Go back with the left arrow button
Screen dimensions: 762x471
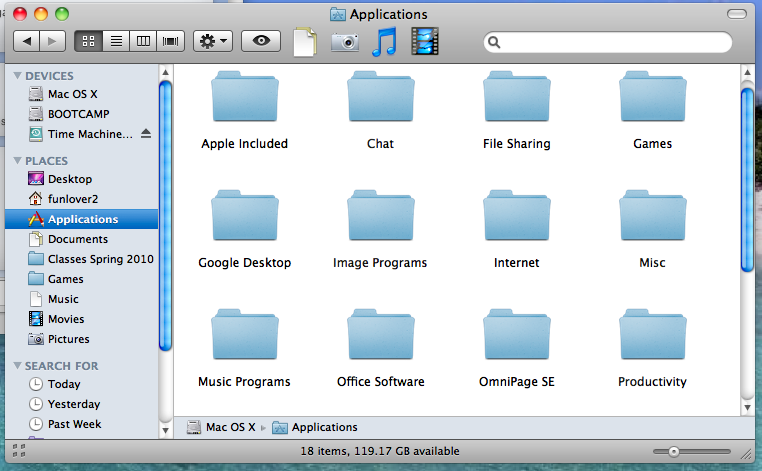tap(26, 41)
